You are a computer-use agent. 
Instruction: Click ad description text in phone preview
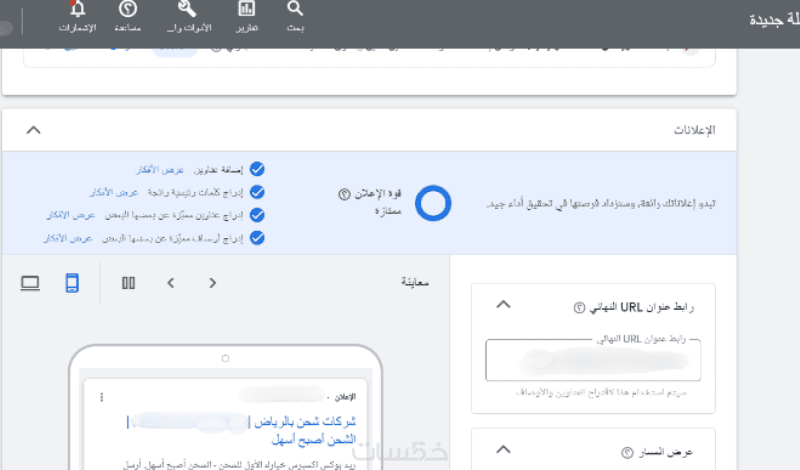tap(239, 465)
